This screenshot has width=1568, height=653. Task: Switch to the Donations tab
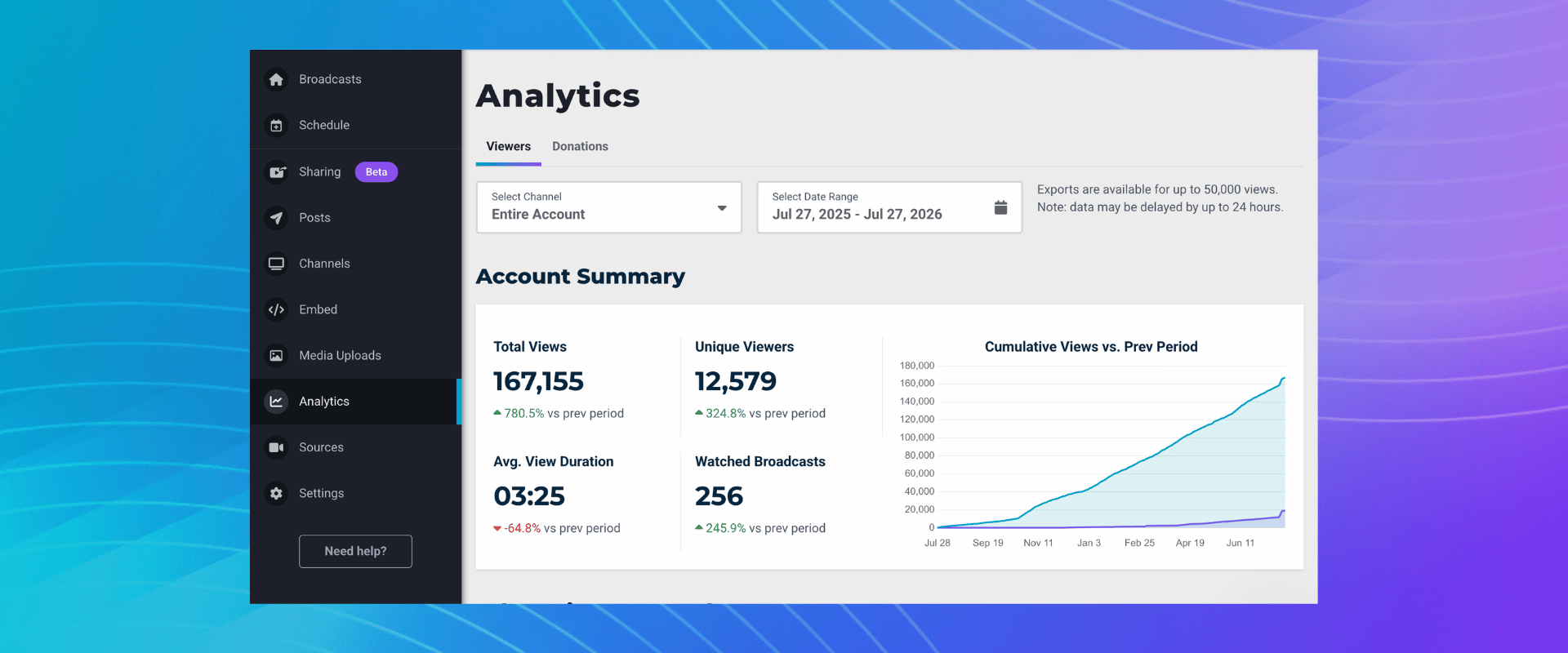580,147
